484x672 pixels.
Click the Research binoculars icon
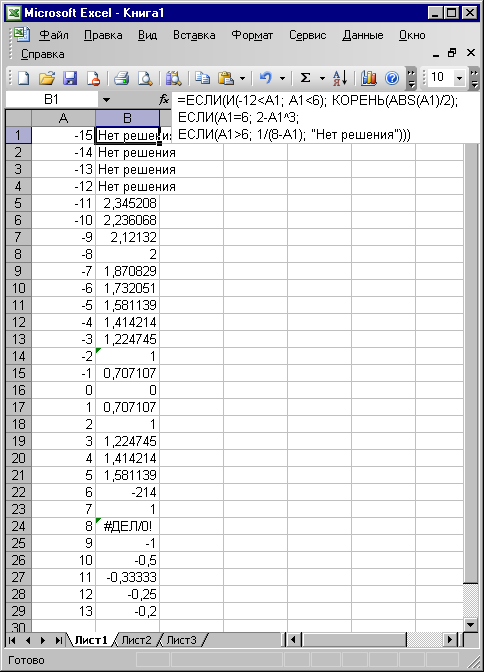[174, 78]
